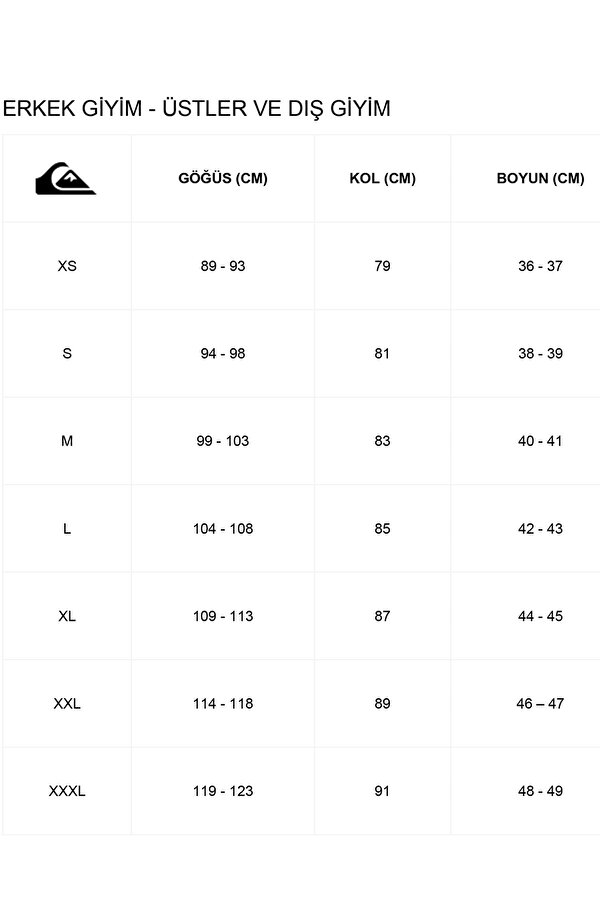Click the page title ERKEK GİYİM - ÜSTLER VE DIŞ GİYİM

click(x=197, y=109)
